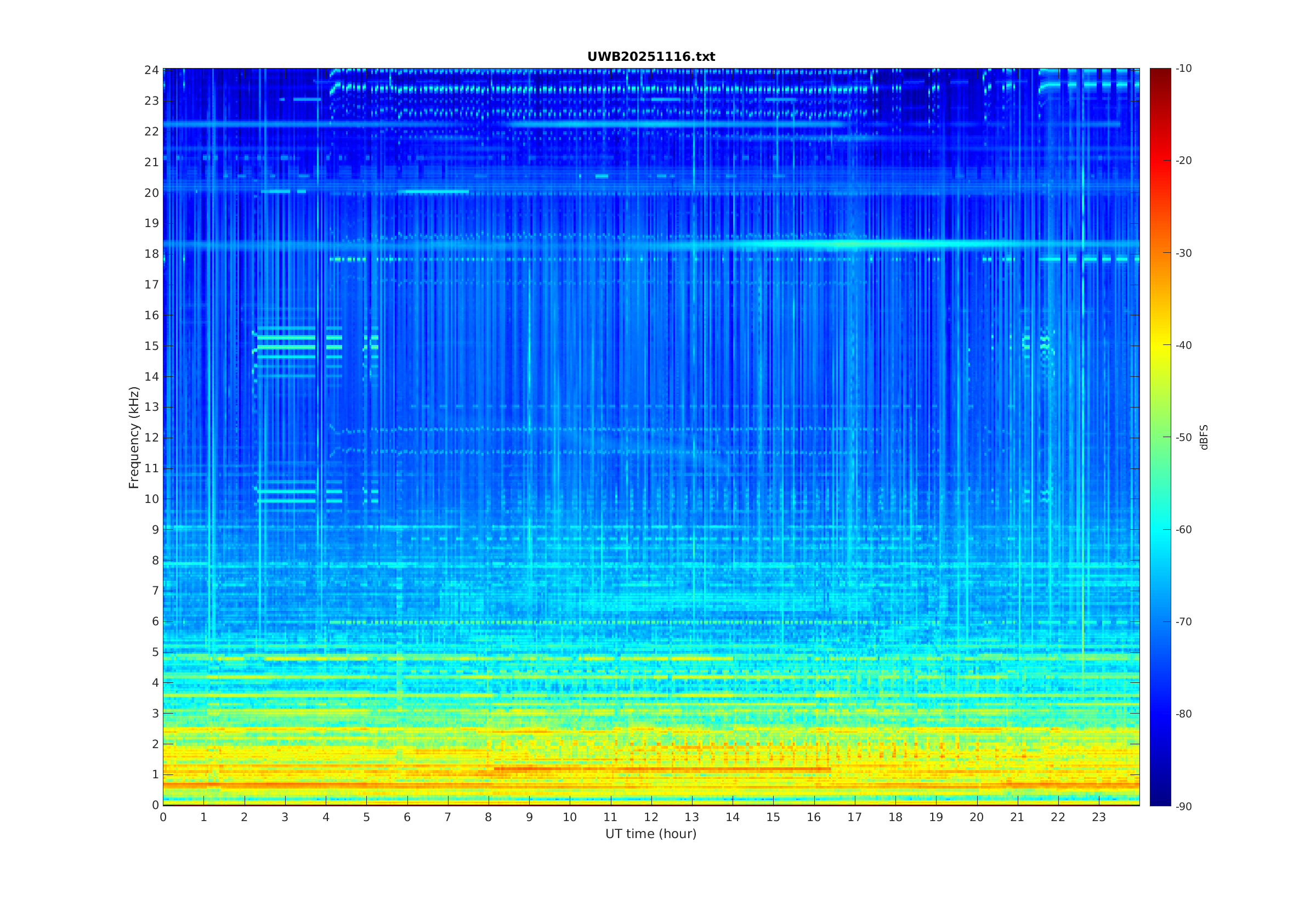The height and width of the screenshot is (905, 1316).
Task: Click the 12 kHz y-axis tick label
Action: pyautogui.click(x=151, y=438)
